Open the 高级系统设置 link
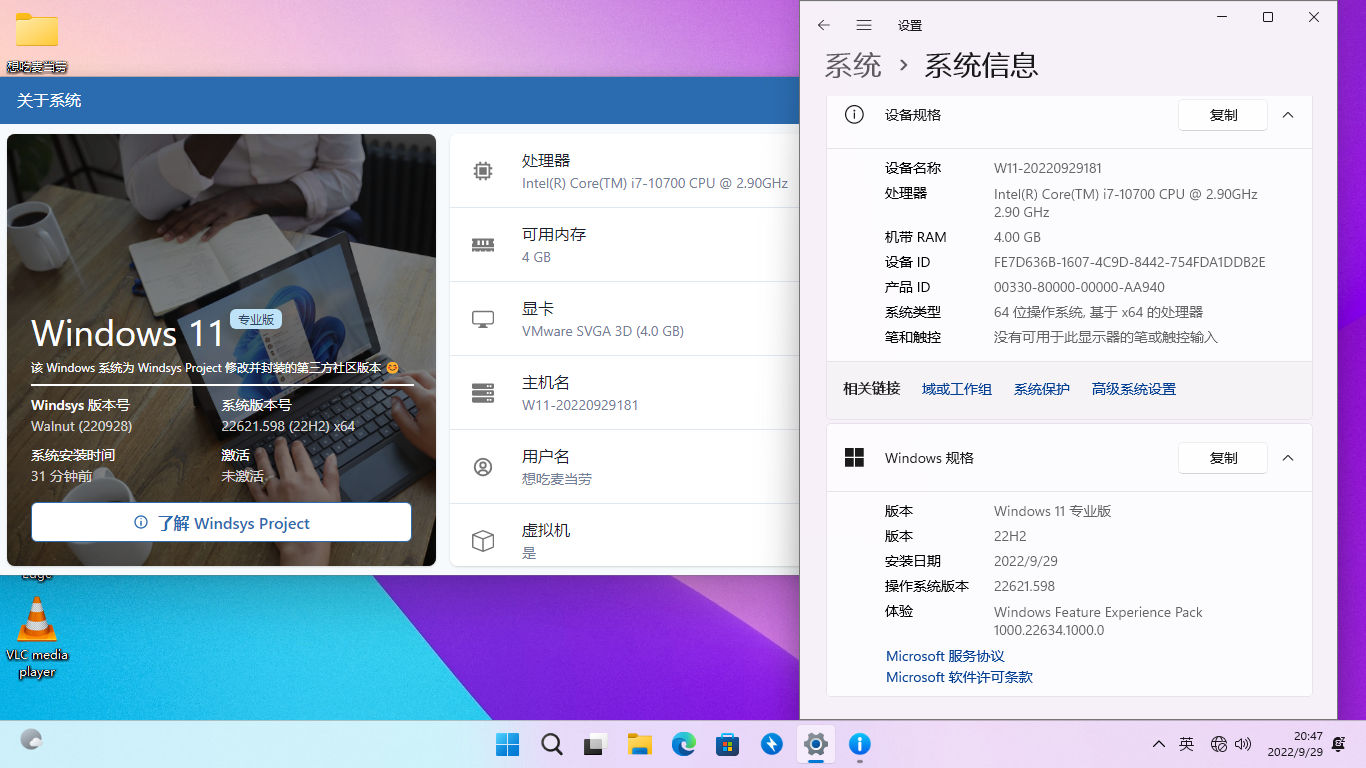Screen dimensions: 1366x768 tap(1133, 389)
